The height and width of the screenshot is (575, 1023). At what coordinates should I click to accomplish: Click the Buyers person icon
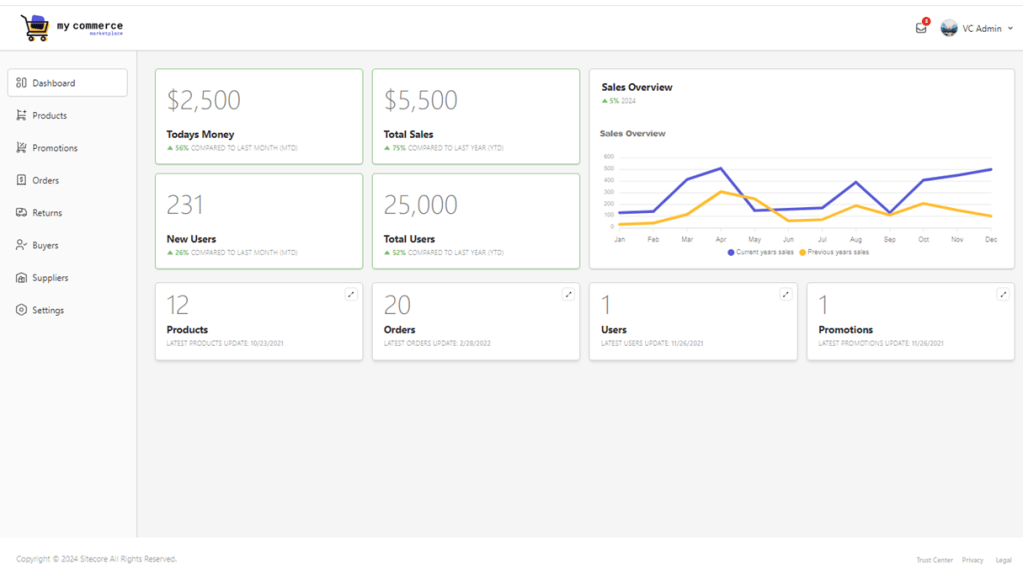point(21,245)
